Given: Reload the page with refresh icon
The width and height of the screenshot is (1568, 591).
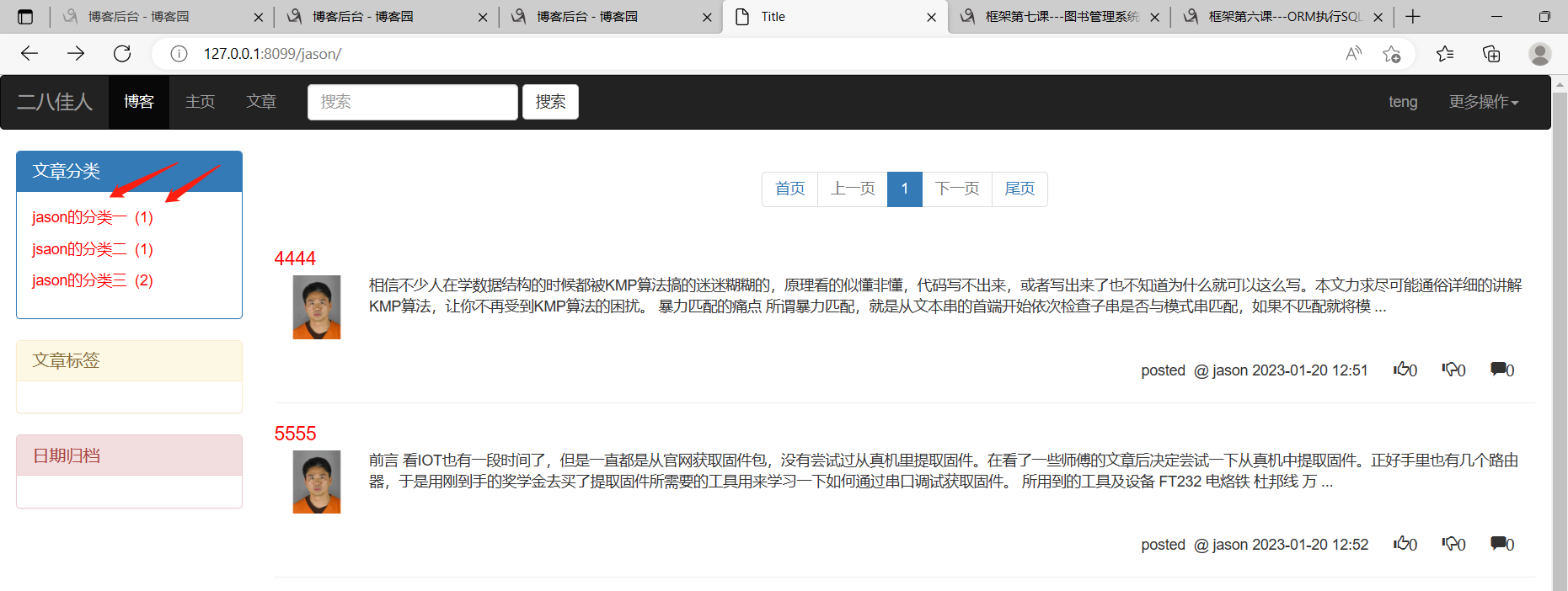Looking at the screenshot, I should pos(122,54).
